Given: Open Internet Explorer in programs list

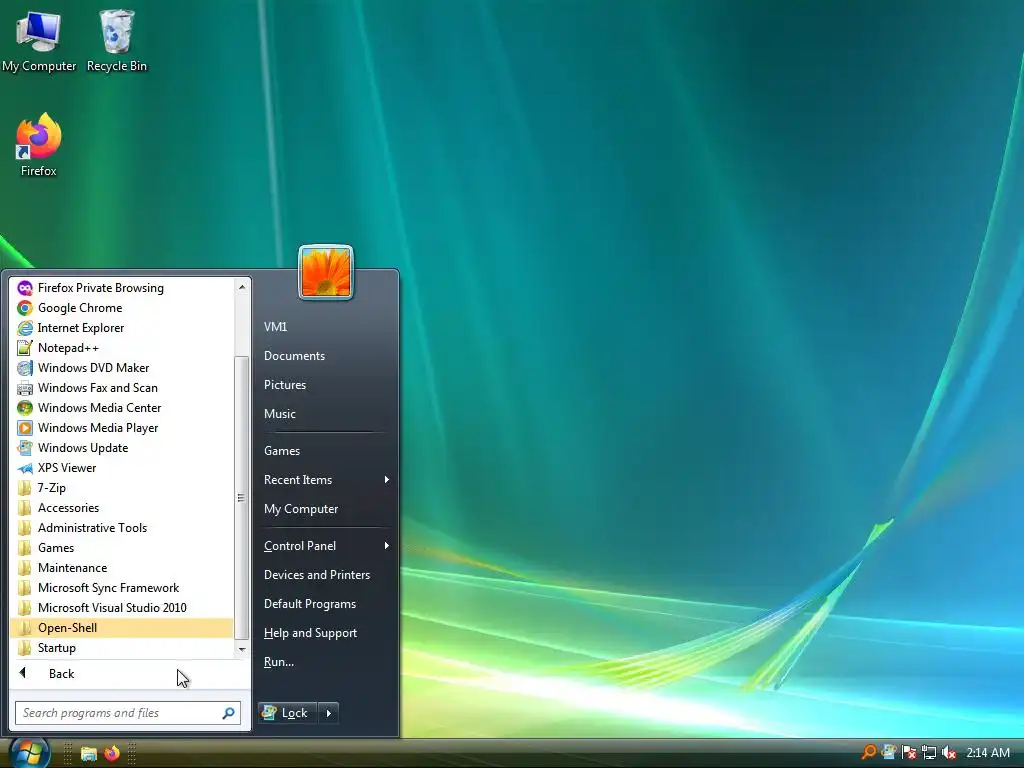Looking at the screenshot, I should tap(122, 328).
